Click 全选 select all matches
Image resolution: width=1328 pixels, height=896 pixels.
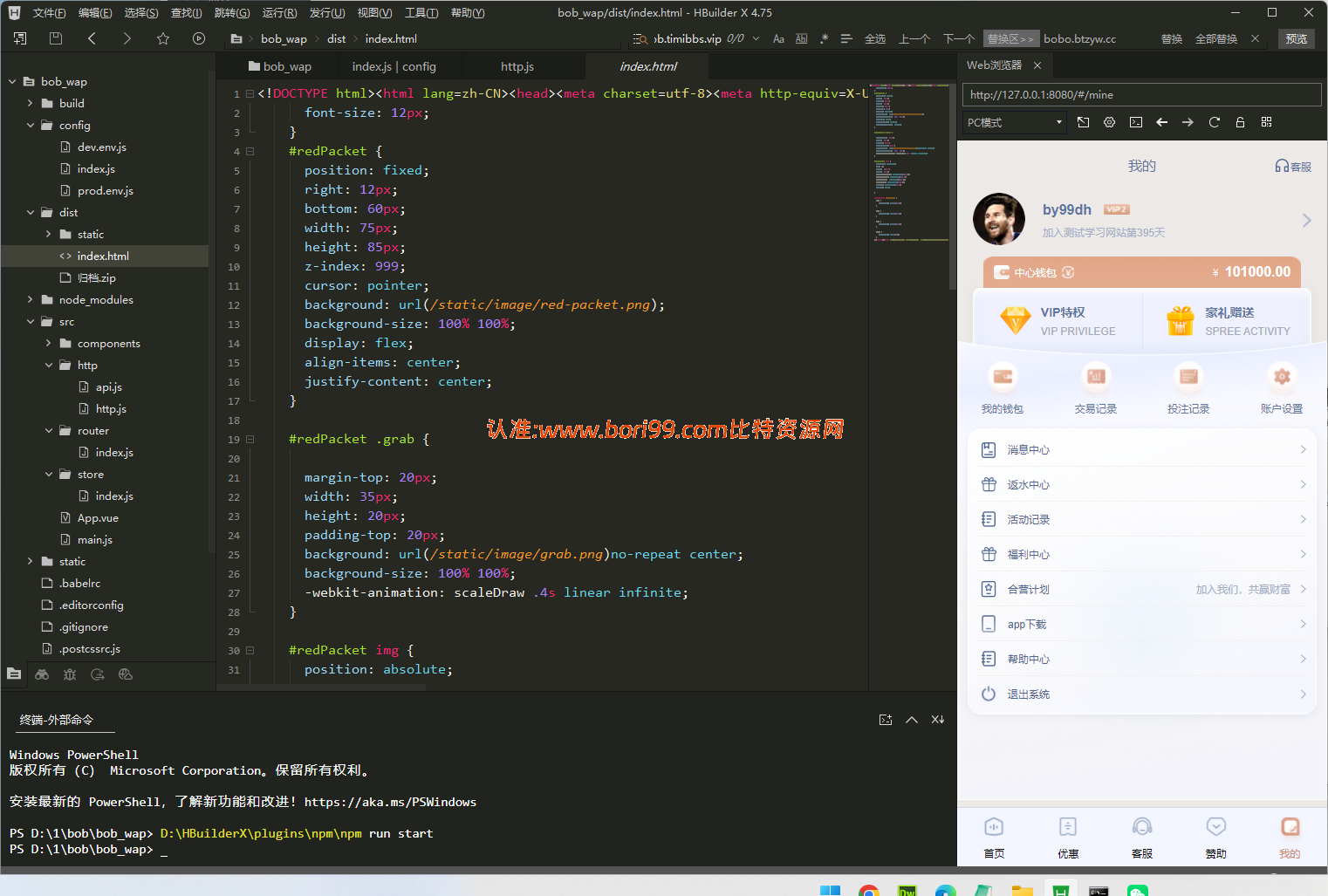[875, 38]
